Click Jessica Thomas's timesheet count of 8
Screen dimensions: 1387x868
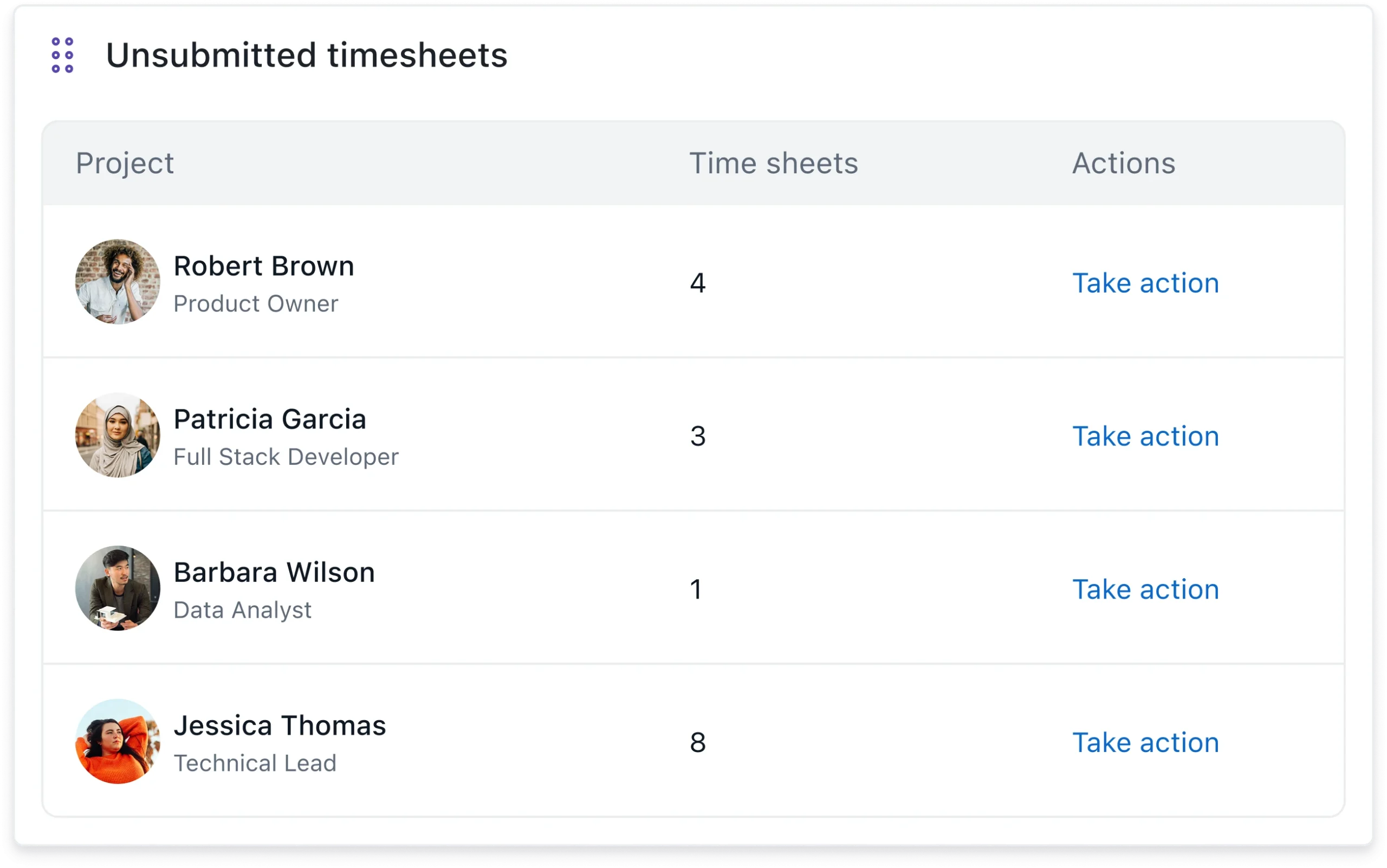pyautogui.click(x=697, y=742)
